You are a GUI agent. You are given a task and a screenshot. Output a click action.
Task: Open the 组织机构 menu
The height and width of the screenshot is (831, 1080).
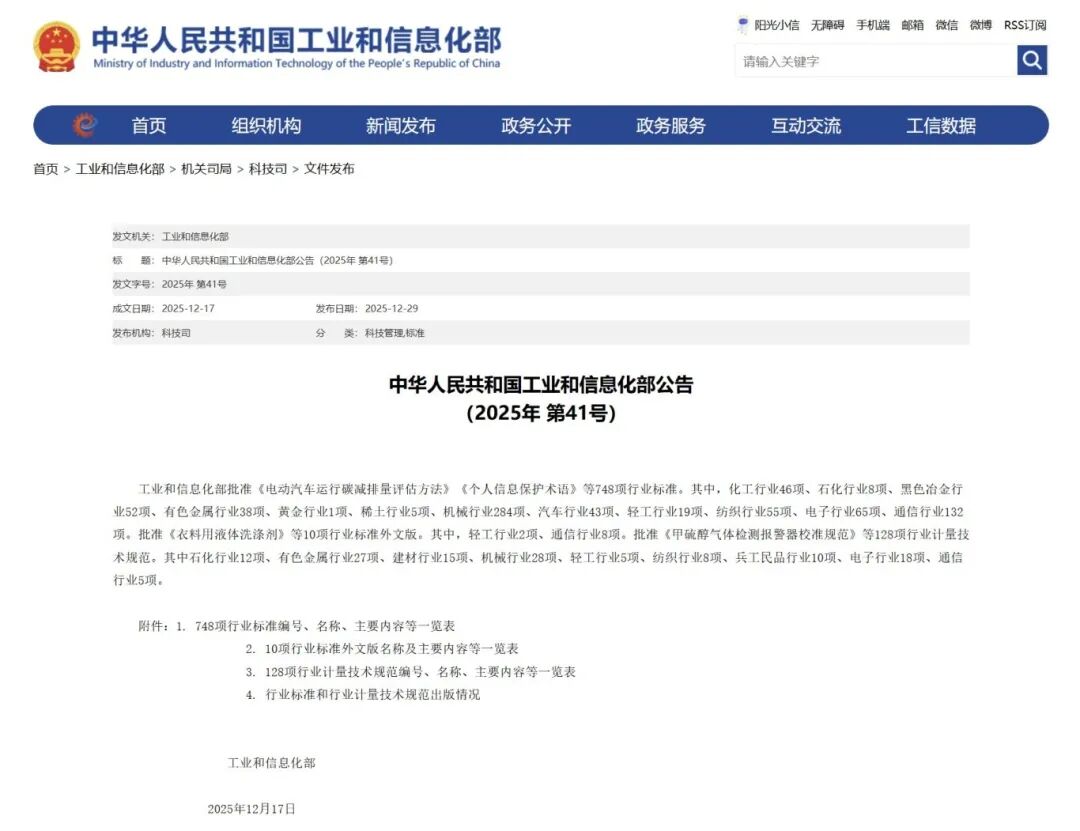[266, 126]
